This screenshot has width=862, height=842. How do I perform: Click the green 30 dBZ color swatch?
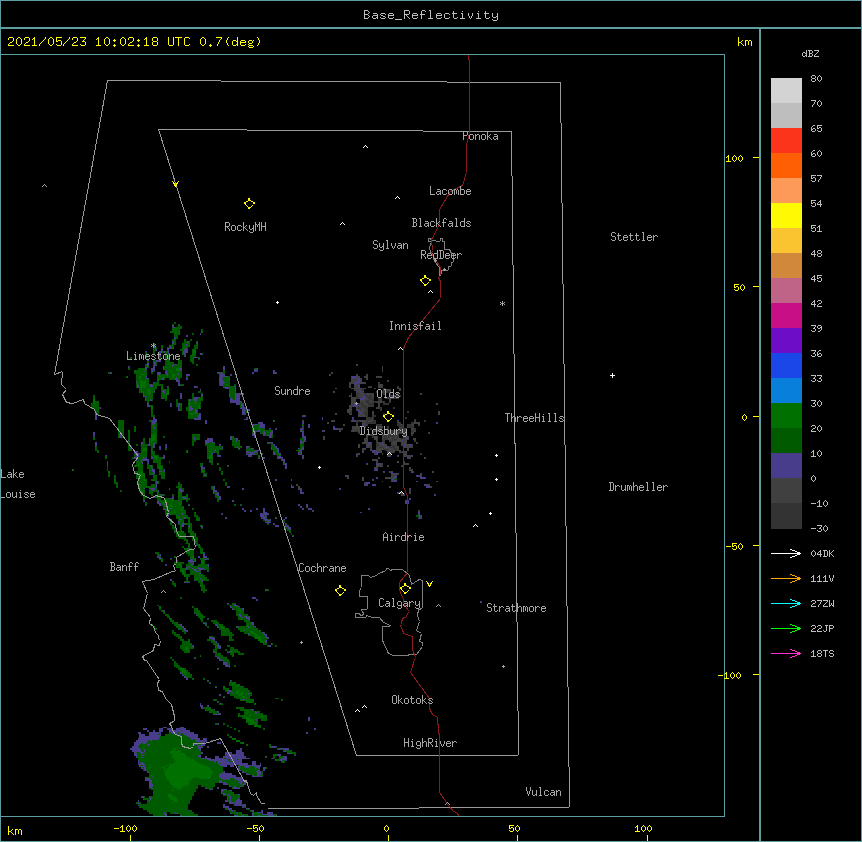click(786, 416)
